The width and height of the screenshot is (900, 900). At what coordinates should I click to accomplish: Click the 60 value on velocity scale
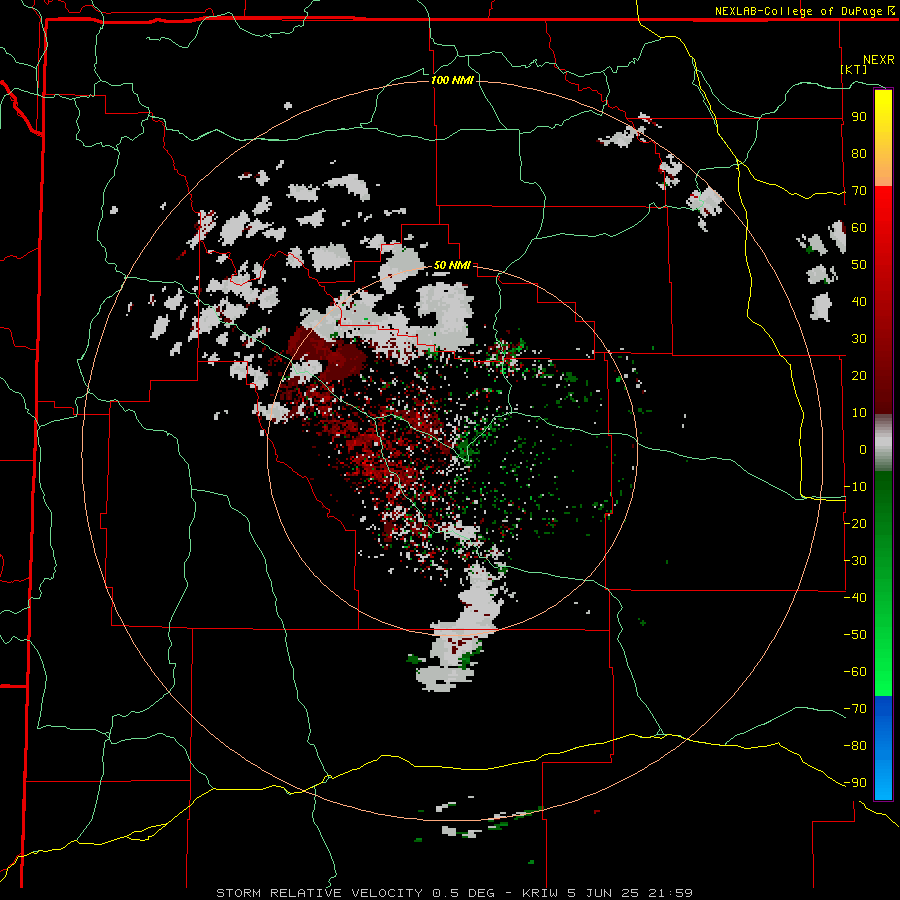pyautogui.click(x=859, y=227)
